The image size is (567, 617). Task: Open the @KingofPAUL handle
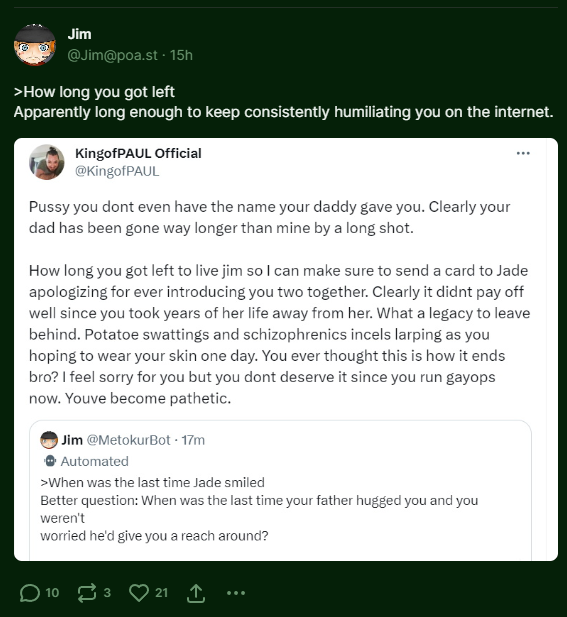(117, 171)
